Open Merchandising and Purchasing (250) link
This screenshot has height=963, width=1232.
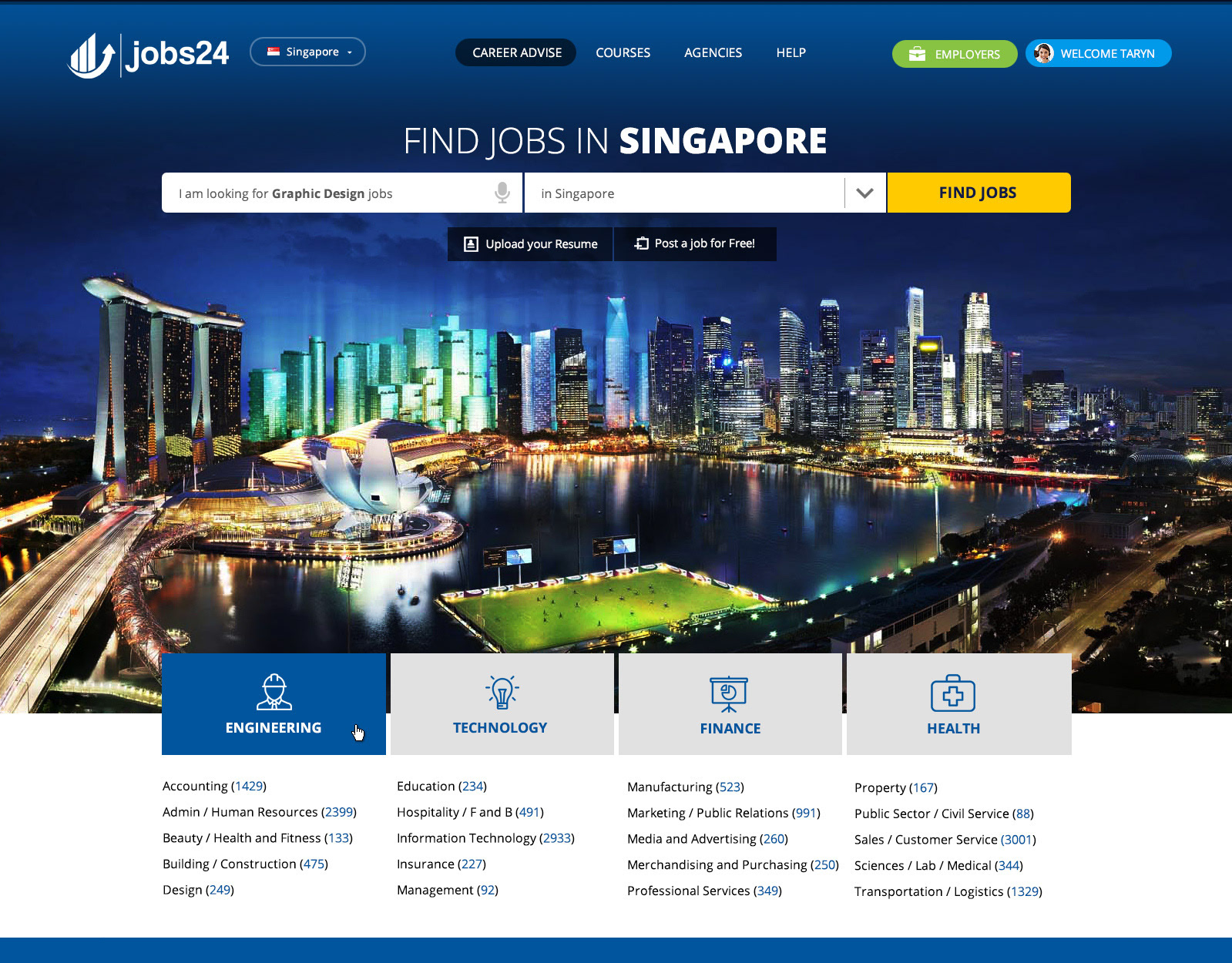tap(733, 864)
